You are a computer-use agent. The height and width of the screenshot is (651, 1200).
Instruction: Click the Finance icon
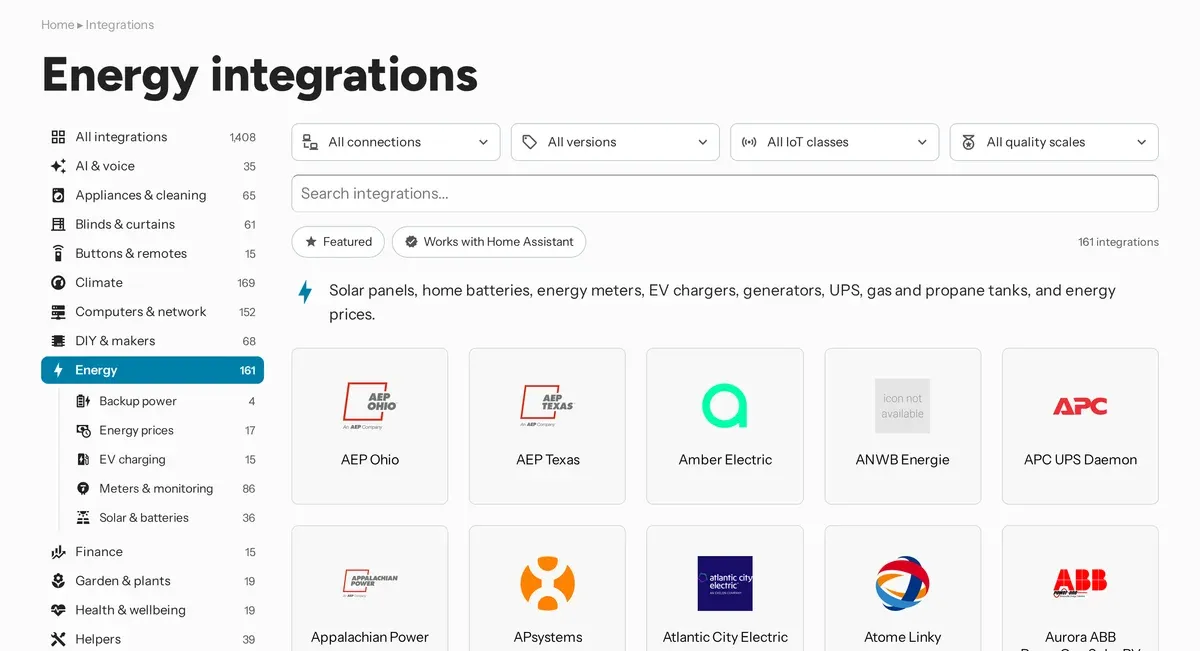click(x=58, y=552)
